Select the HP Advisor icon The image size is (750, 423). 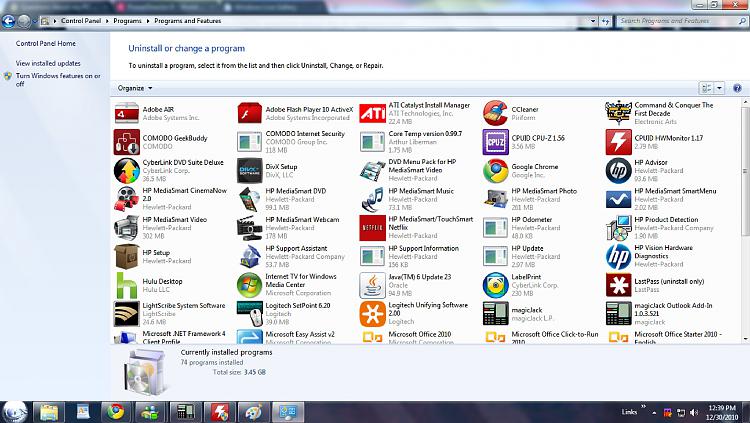coord(618,171)
